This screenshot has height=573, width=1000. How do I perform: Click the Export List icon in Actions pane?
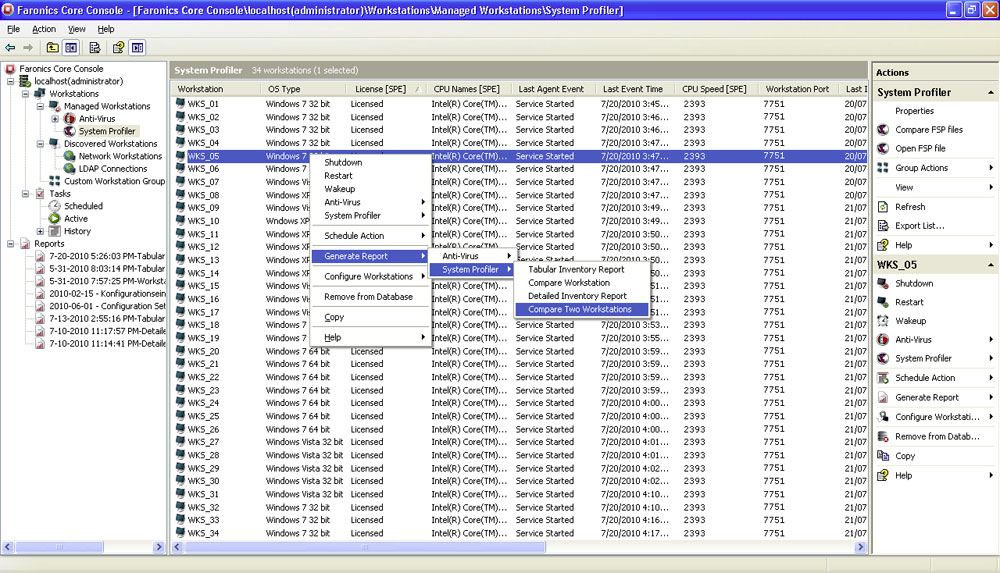pyautogui.click(x=883, y=225)
